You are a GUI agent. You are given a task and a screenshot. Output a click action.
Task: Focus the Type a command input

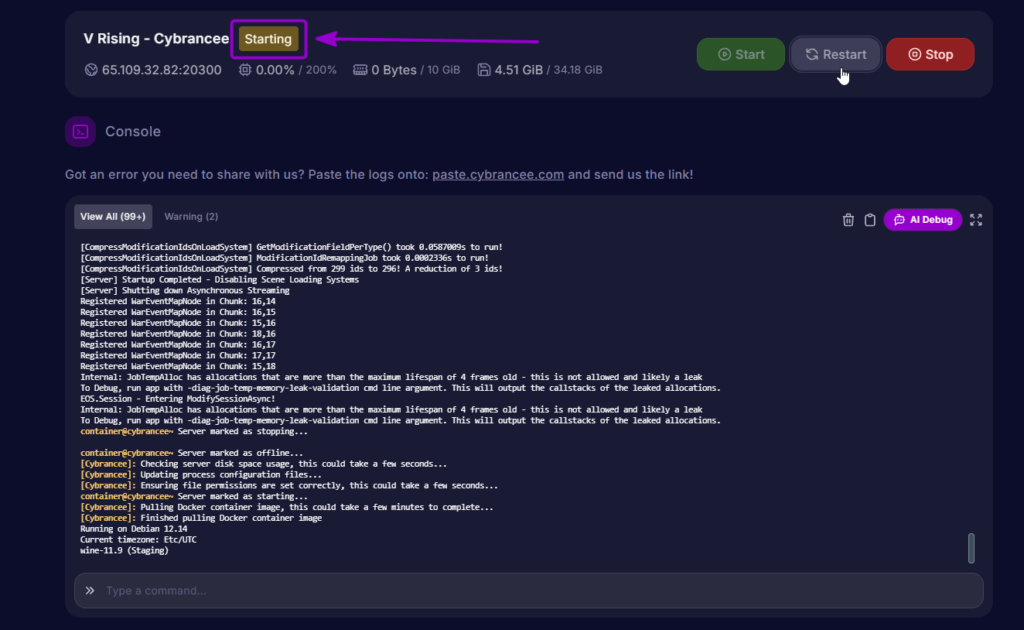pos(528,590)
